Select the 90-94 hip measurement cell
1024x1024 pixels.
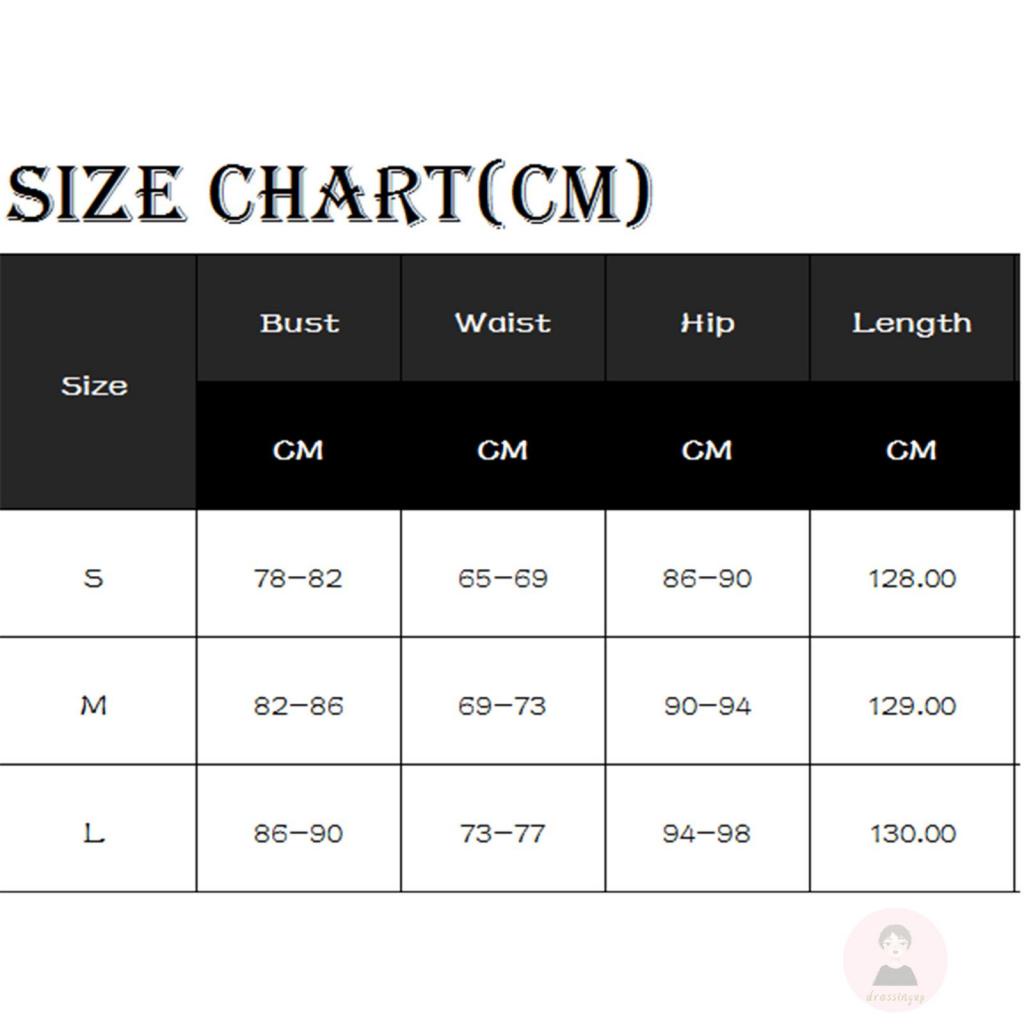(707, 706)
